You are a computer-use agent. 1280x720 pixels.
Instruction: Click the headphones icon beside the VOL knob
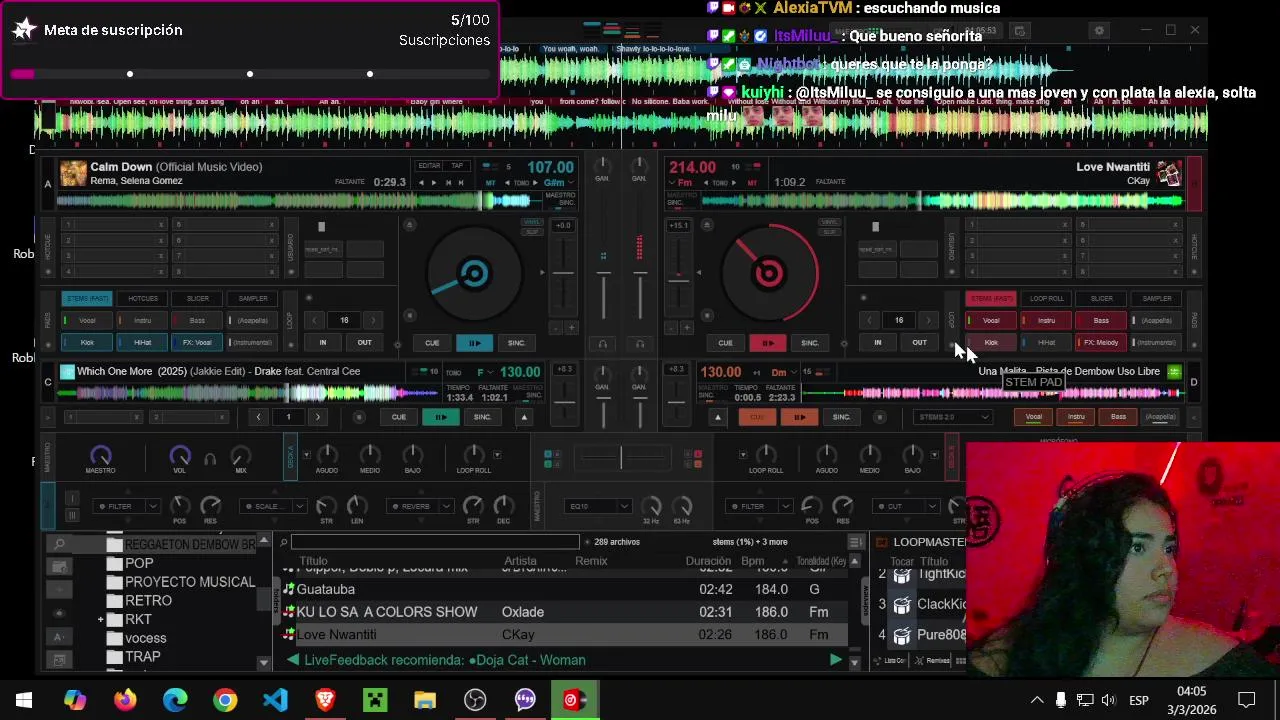[210, 459]
